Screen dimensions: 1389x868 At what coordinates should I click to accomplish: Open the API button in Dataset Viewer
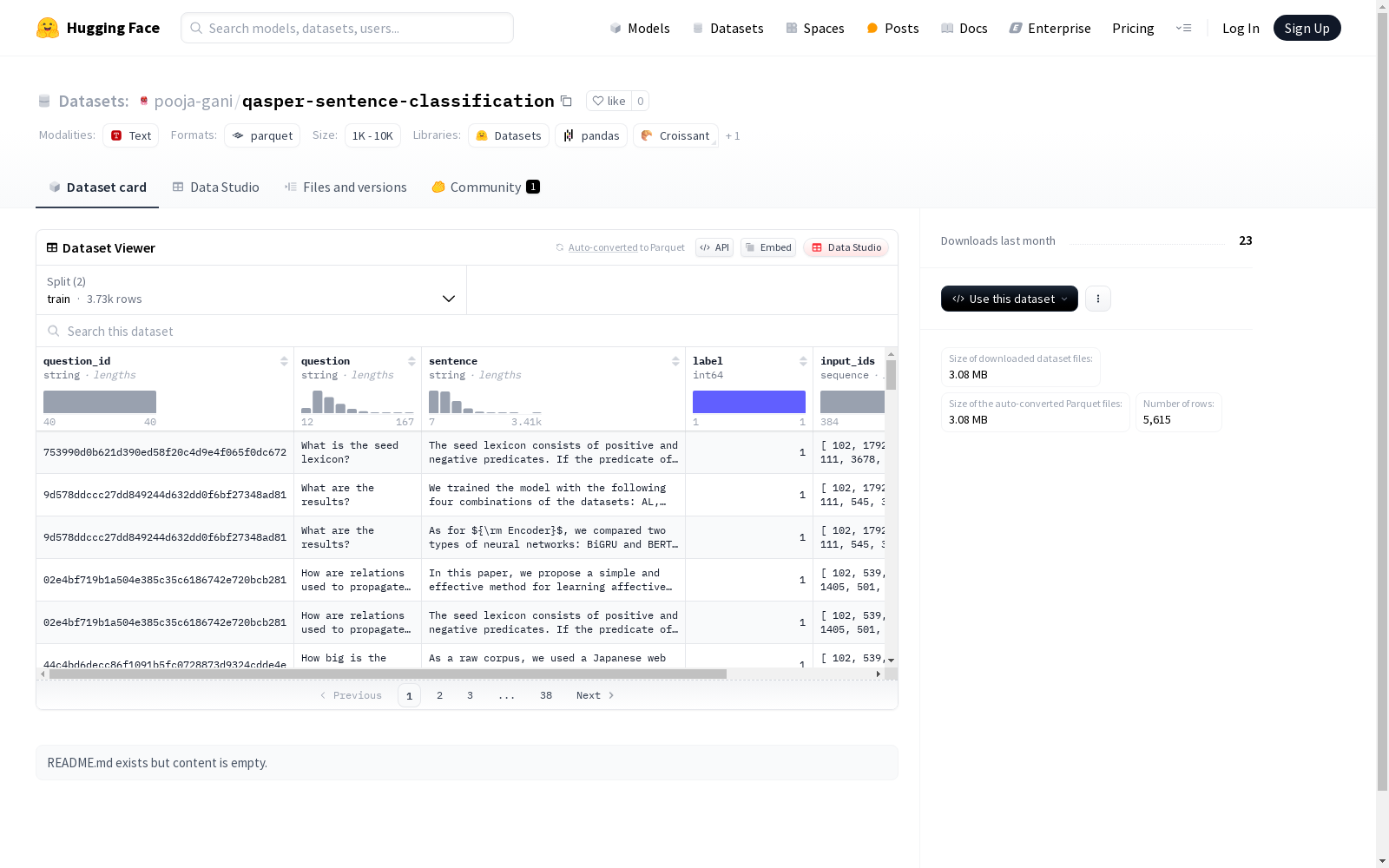[714, 247]
